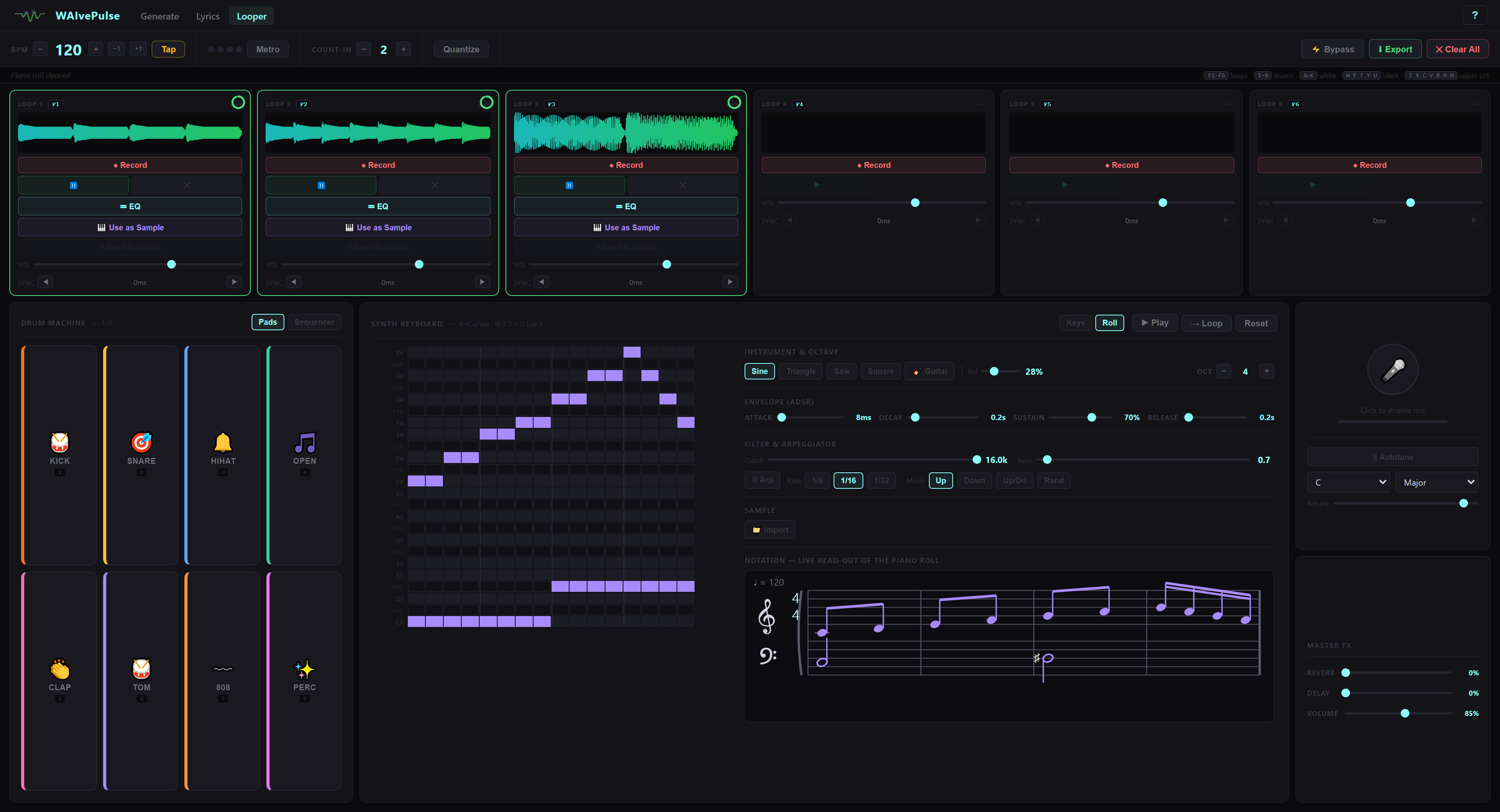Open the scale dropdown showing Major
1500x812 pixels.
(1437, 482)
